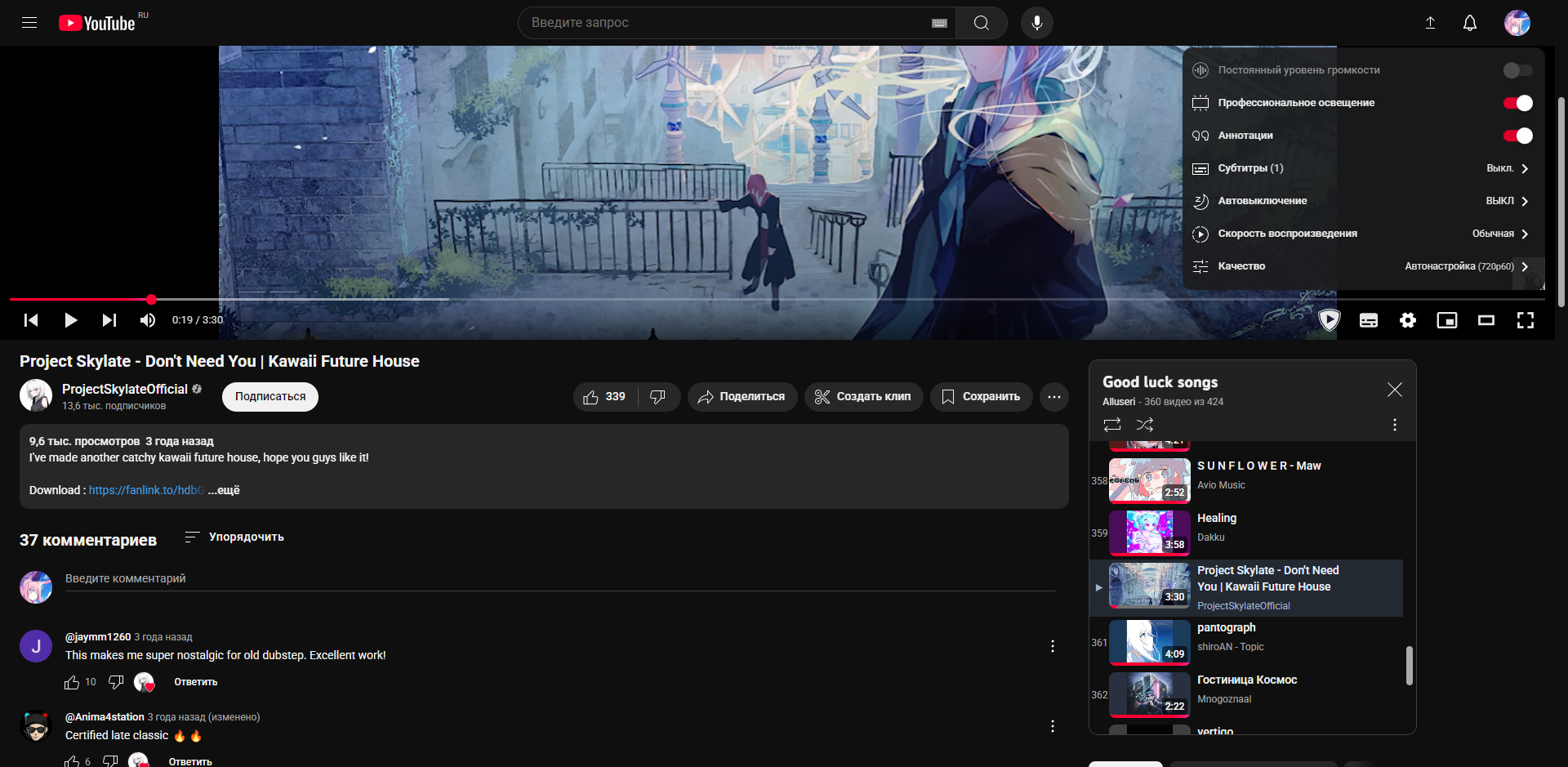Screen dimensions: 1568x767
Task: Dislike the @jaymm1260 comment
Action: point(116,682)
